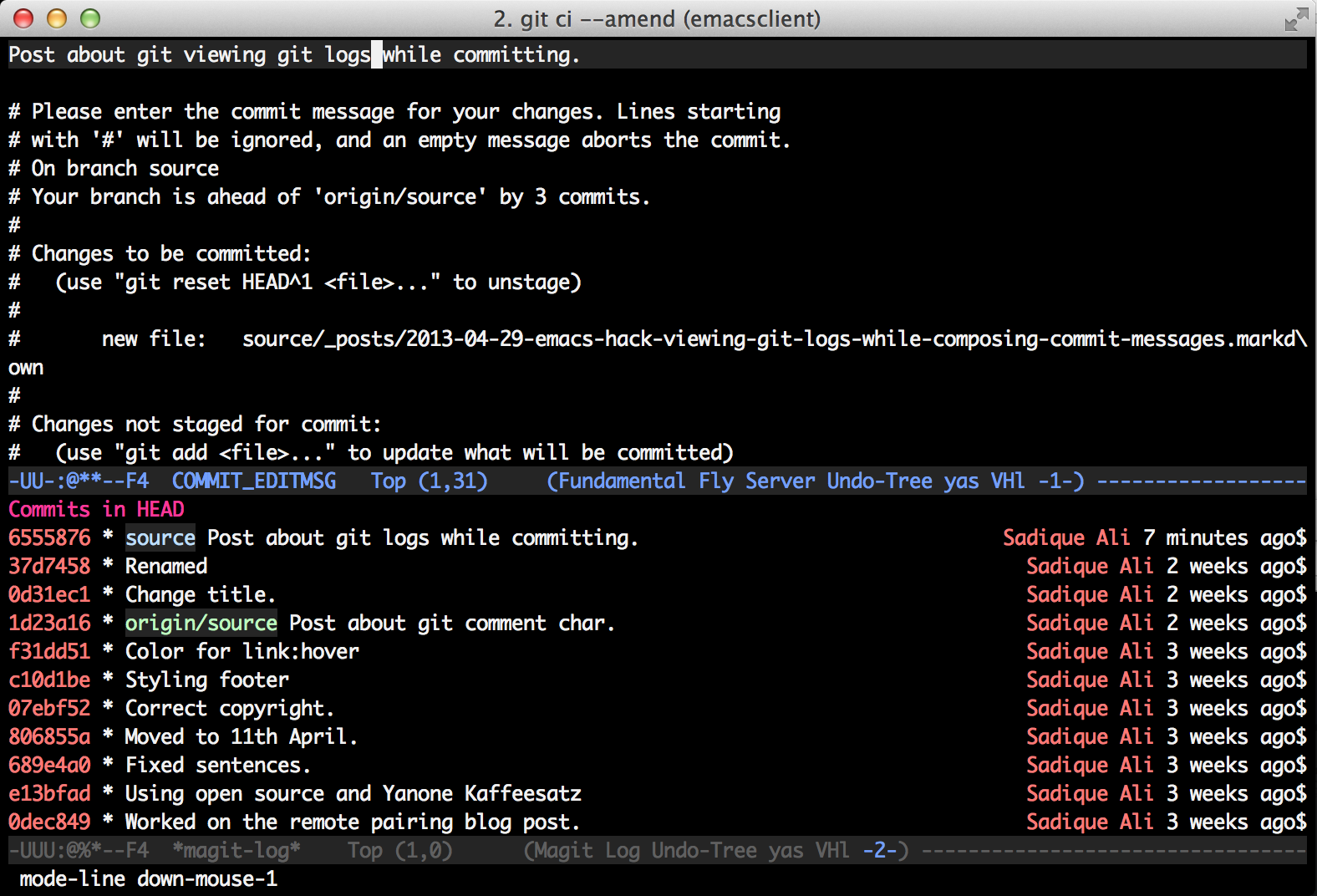Click 'Magit Log' major mode in lower mode line
The height and width of the screenshot is (896, 1317).
(587, 850)
